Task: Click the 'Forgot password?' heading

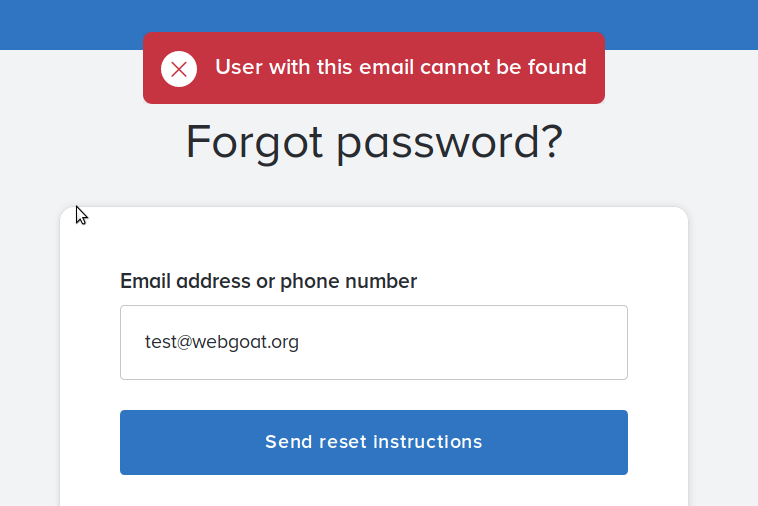Action: click(x=374, y=142)
